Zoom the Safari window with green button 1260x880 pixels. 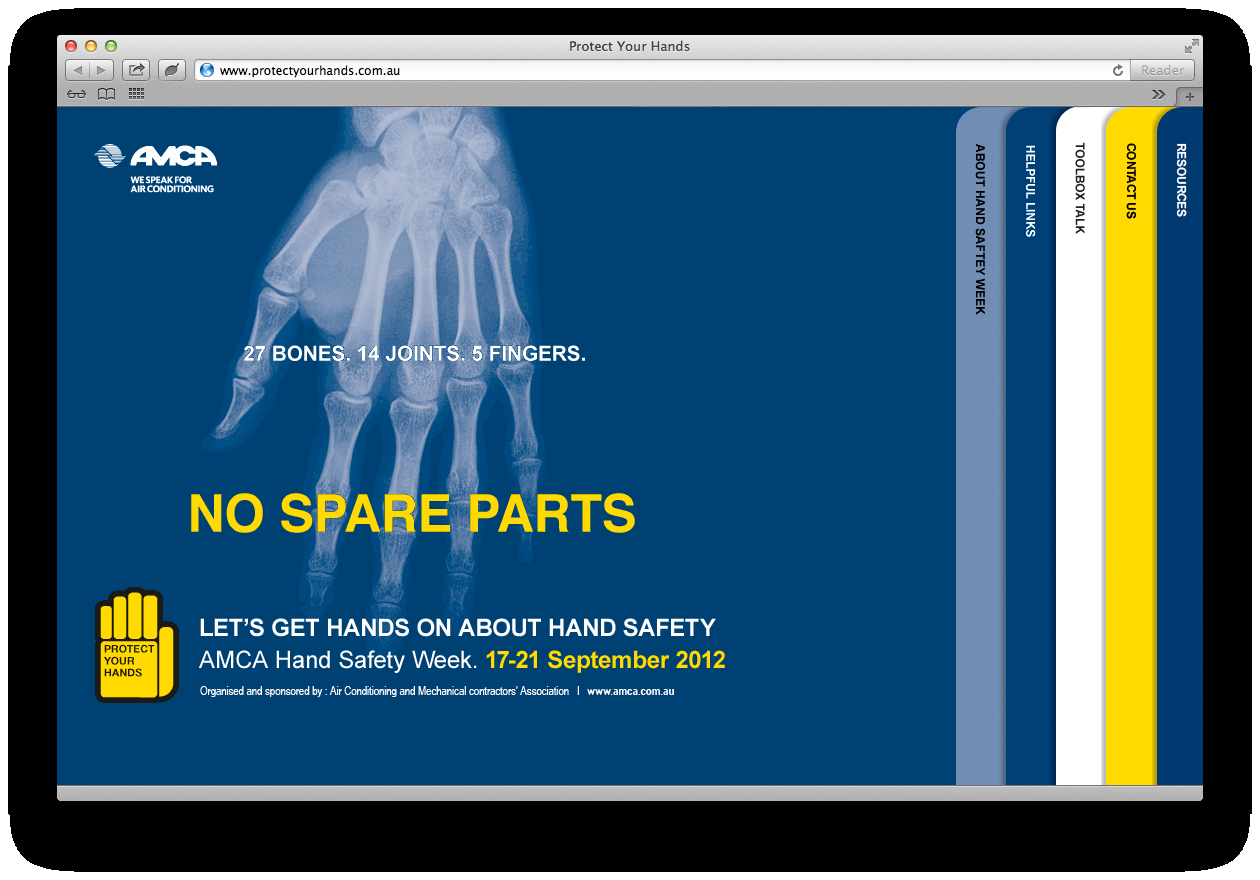pyautogui.click(x=111, y=46)
